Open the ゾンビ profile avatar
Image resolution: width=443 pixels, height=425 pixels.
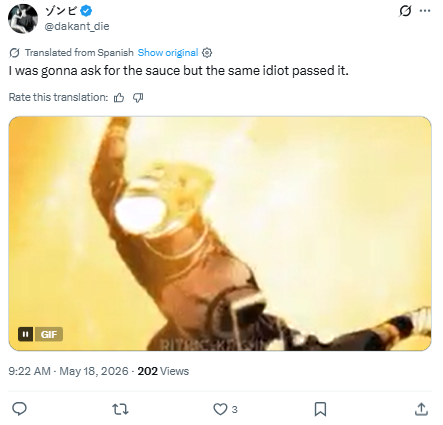point(23,19)
